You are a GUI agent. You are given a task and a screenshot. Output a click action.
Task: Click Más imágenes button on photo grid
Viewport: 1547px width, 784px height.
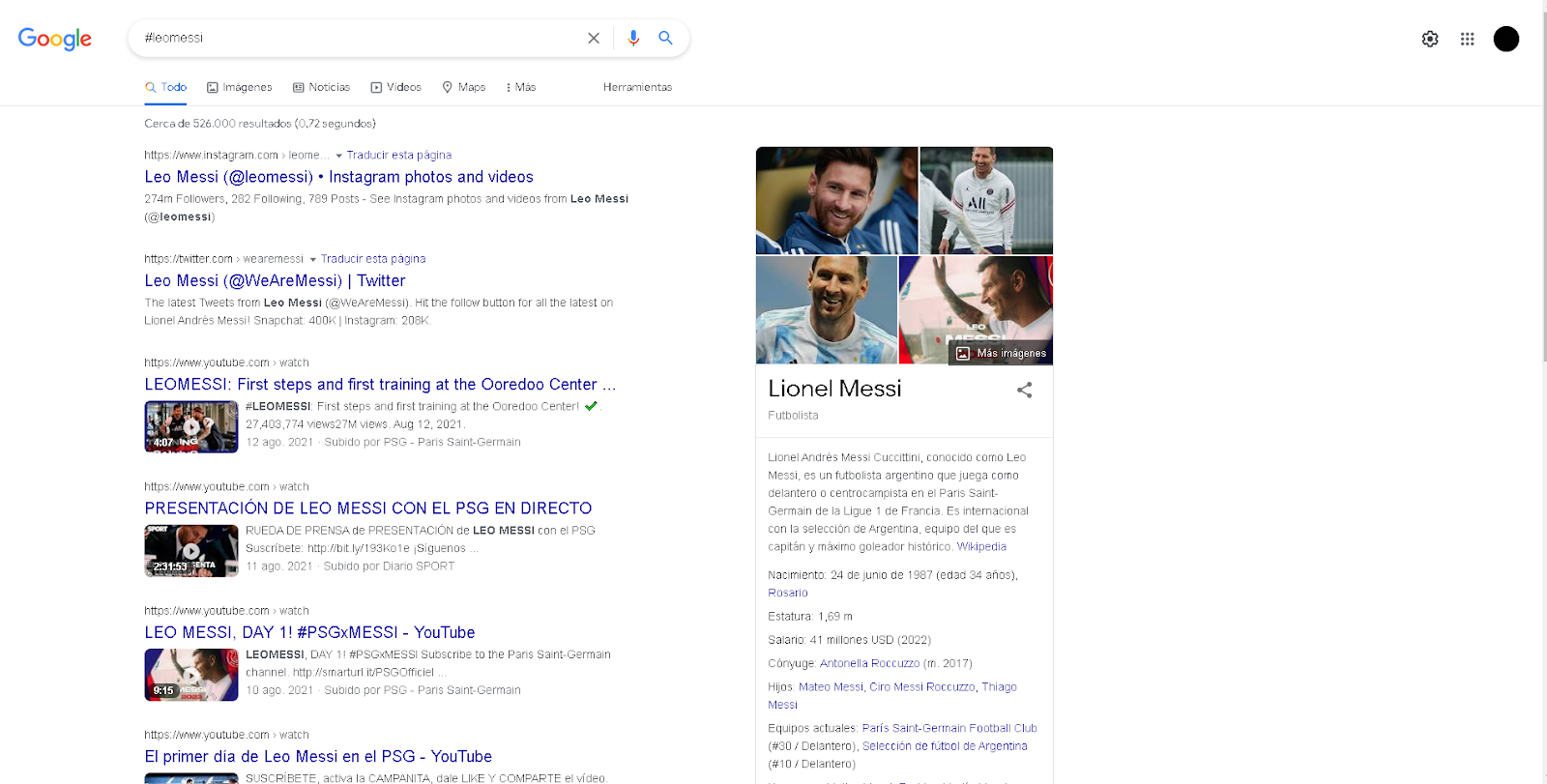click(1002, 353)
